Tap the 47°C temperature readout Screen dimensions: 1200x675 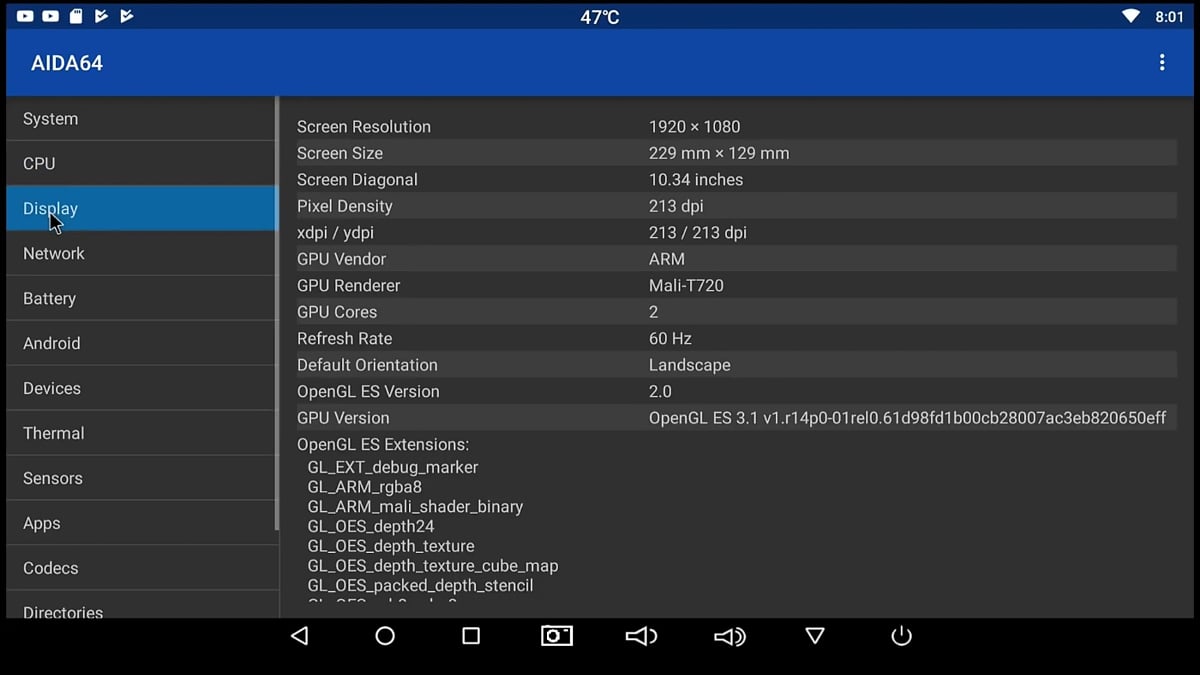(x=600, y=17)
